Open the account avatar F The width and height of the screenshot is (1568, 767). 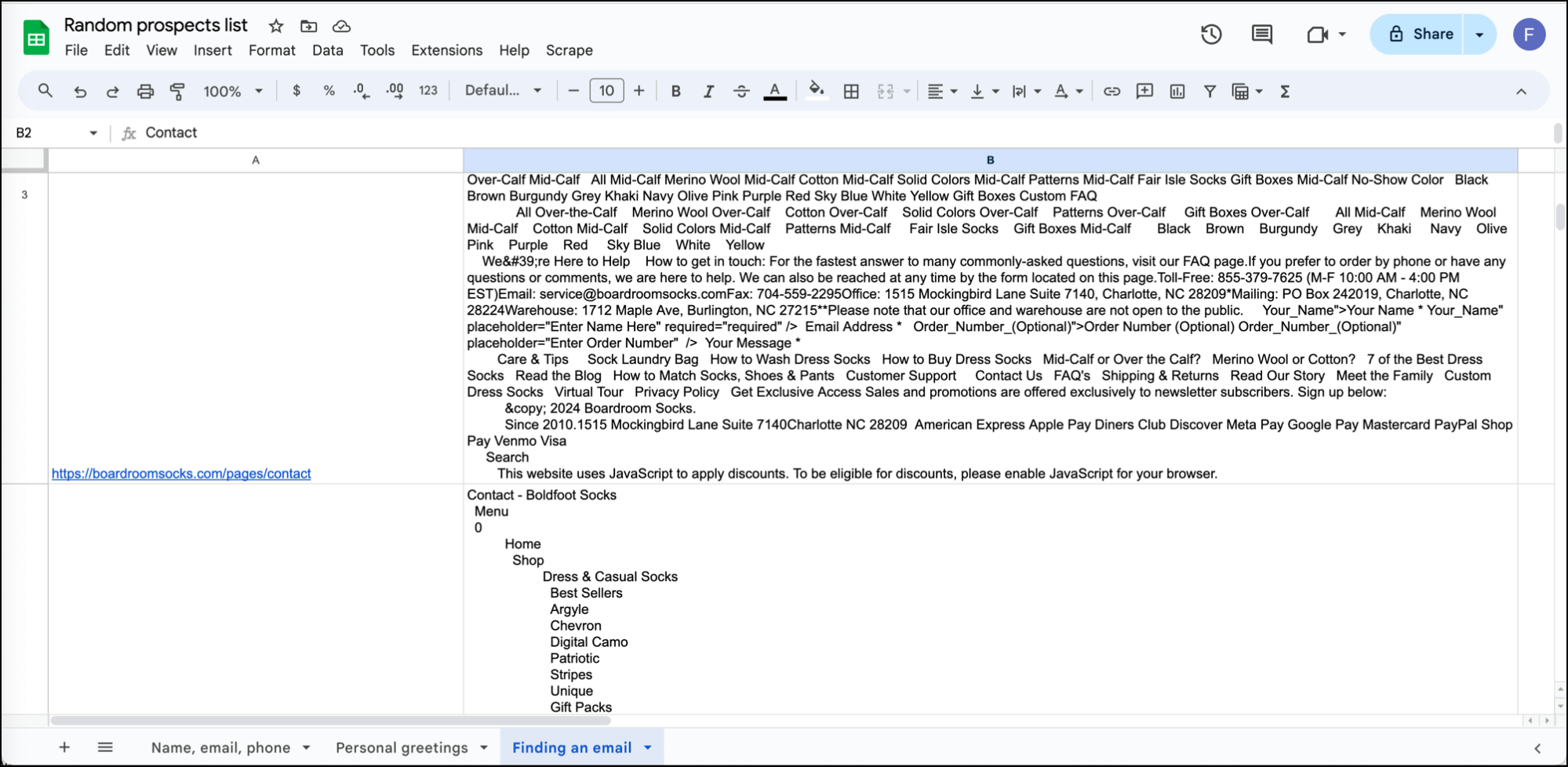tap(1529, 35)
